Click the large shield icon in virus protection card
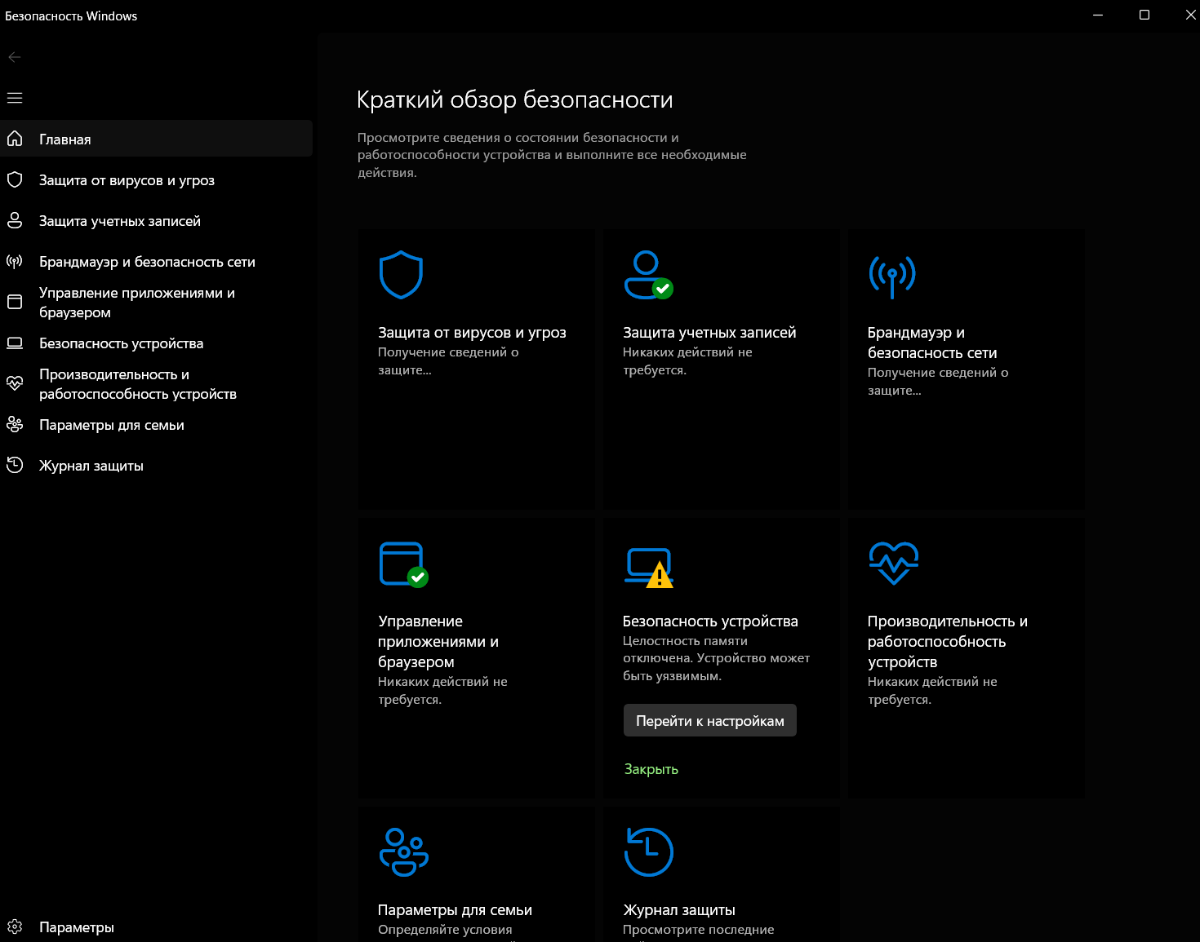 click(401, 274)
